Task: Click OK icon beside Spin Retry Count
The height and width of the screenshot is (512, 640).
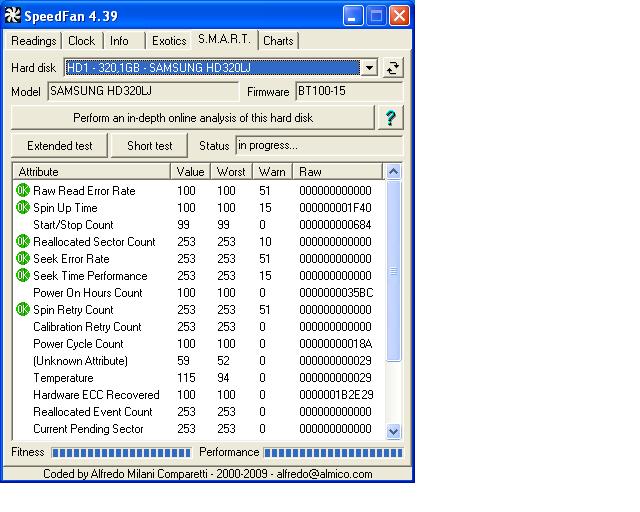Action: 23,309
